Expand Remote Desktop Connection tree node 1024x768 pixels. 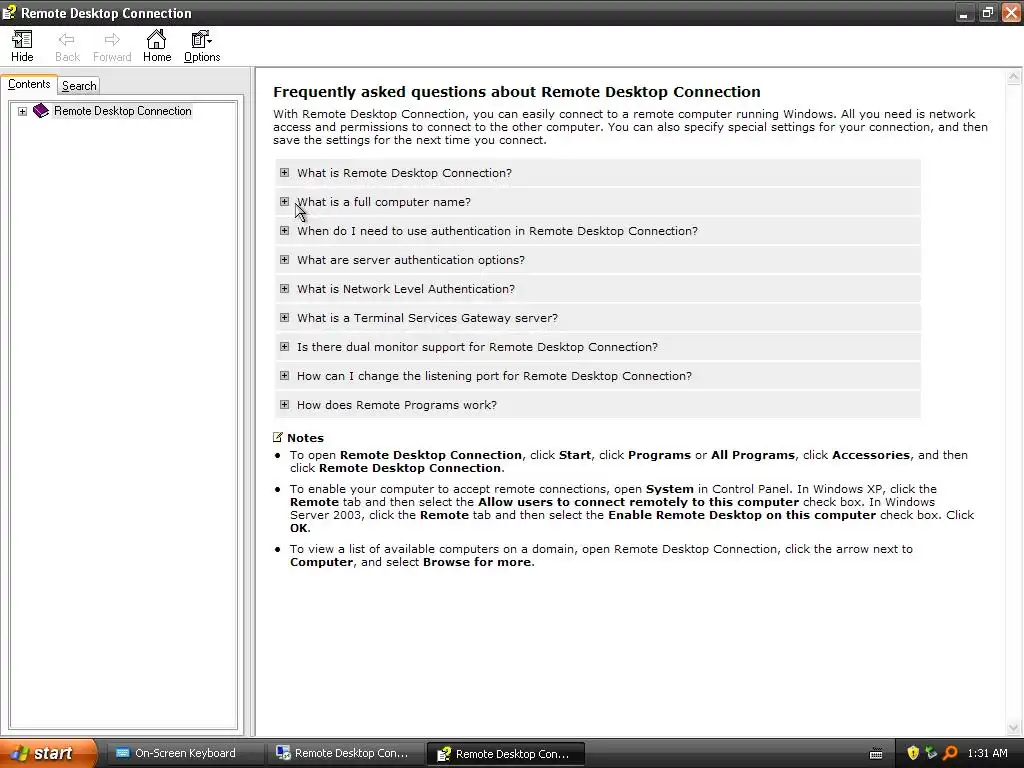[22, 111]
